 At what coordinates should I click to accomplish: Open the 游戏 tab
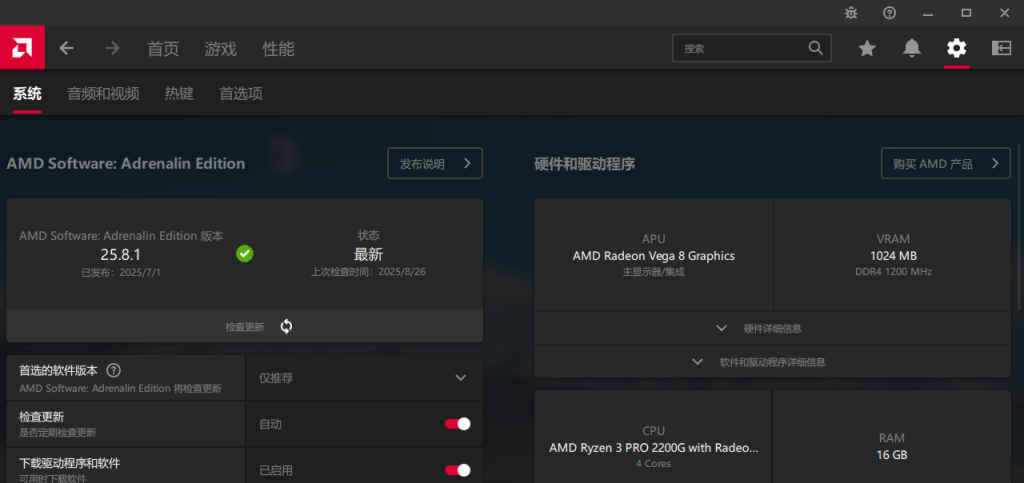pyautogui.click(x=221, y=49)
